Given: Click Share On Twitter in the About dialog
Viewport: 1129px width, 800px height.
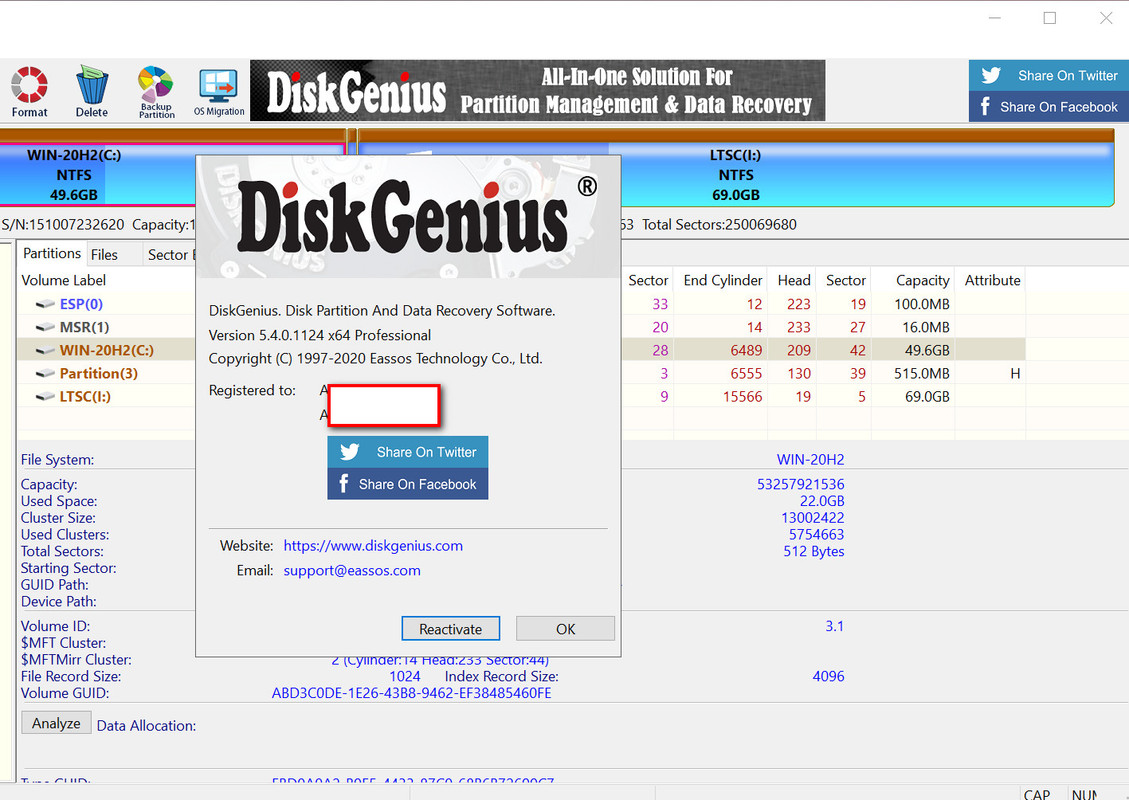Looking at the screenshot, I should point(408,452).
